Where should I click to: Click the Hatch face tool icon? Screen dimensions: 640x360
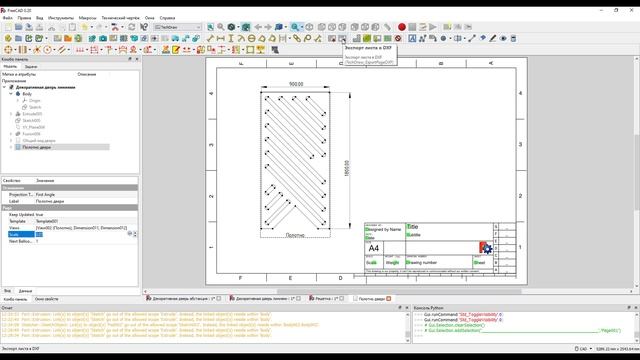point(357,38)
